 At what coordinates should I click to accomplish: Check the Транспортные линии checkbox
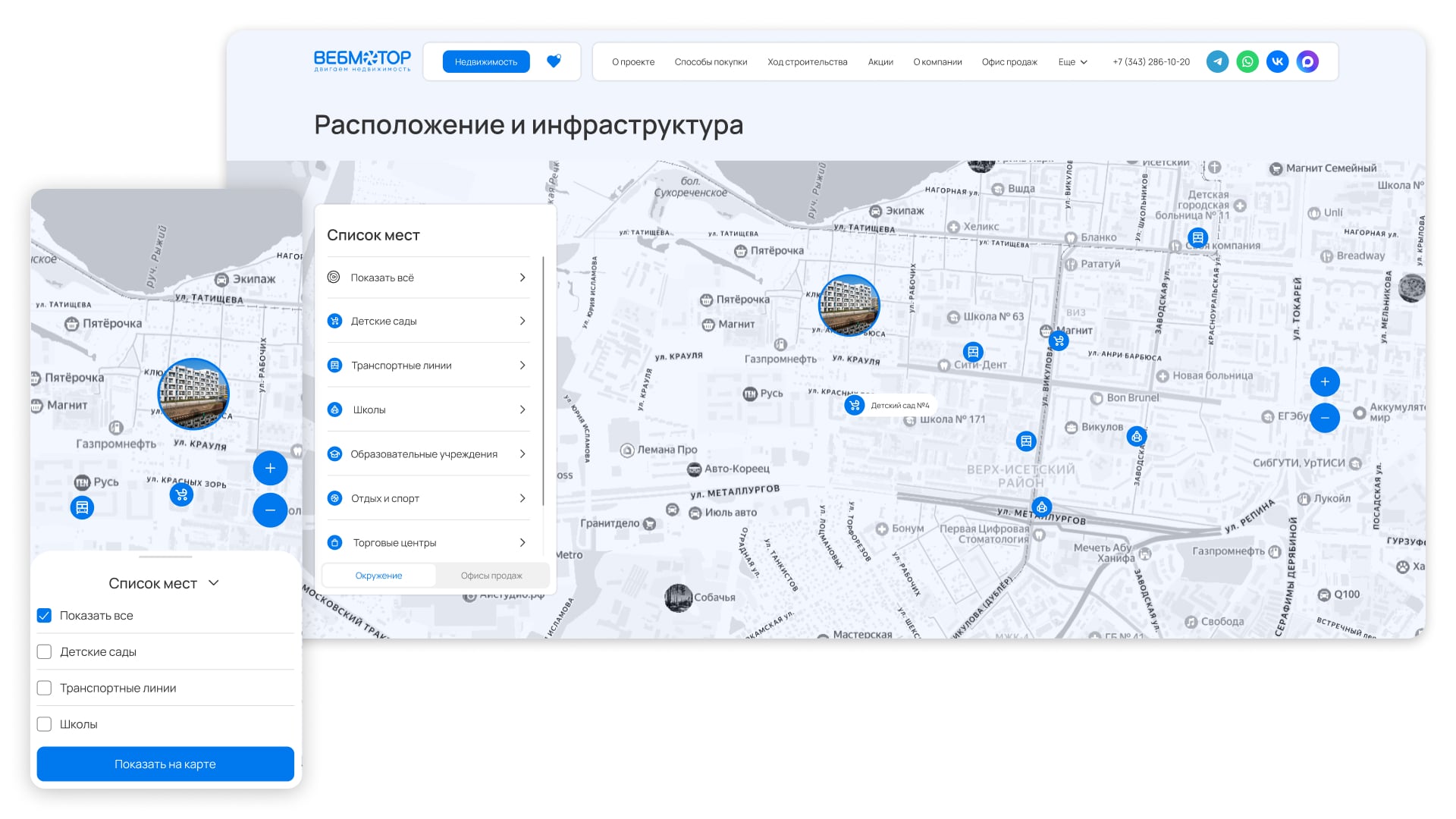pyautogui.click(x=44, y=689)
